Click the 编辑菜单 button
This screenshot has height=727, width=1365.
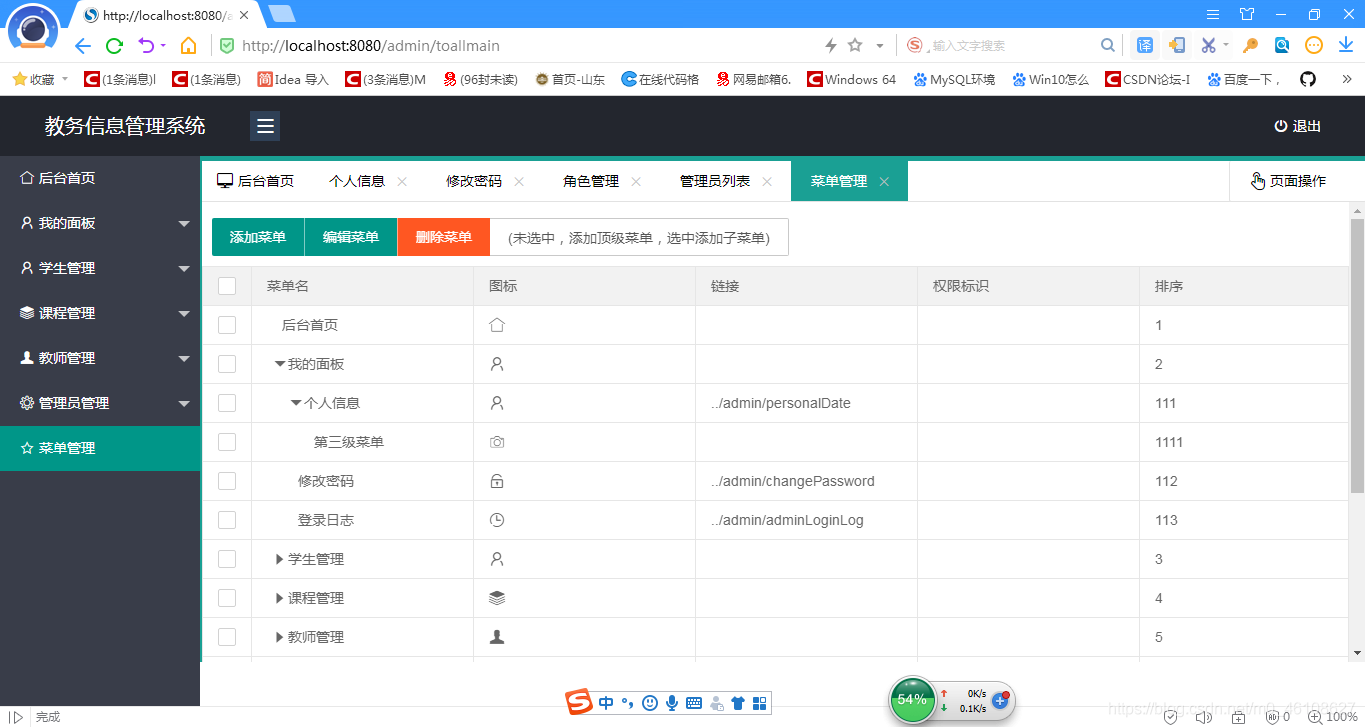click(x=351, y=237)
